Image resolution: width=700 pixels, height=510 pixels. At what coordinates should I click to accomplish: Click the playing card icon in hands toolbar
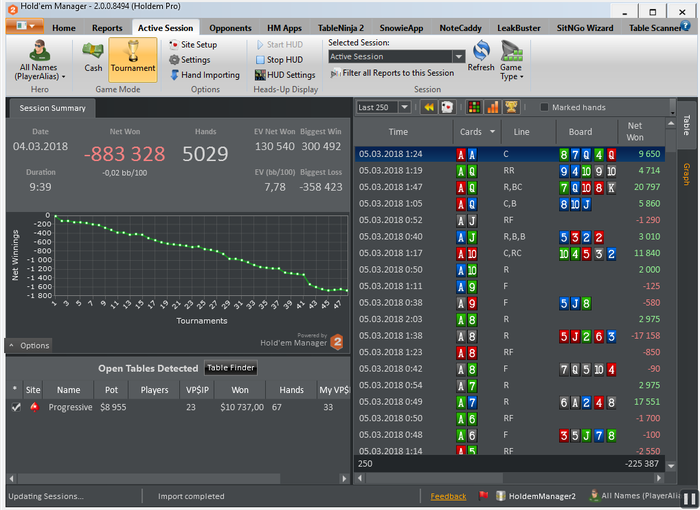447,107
